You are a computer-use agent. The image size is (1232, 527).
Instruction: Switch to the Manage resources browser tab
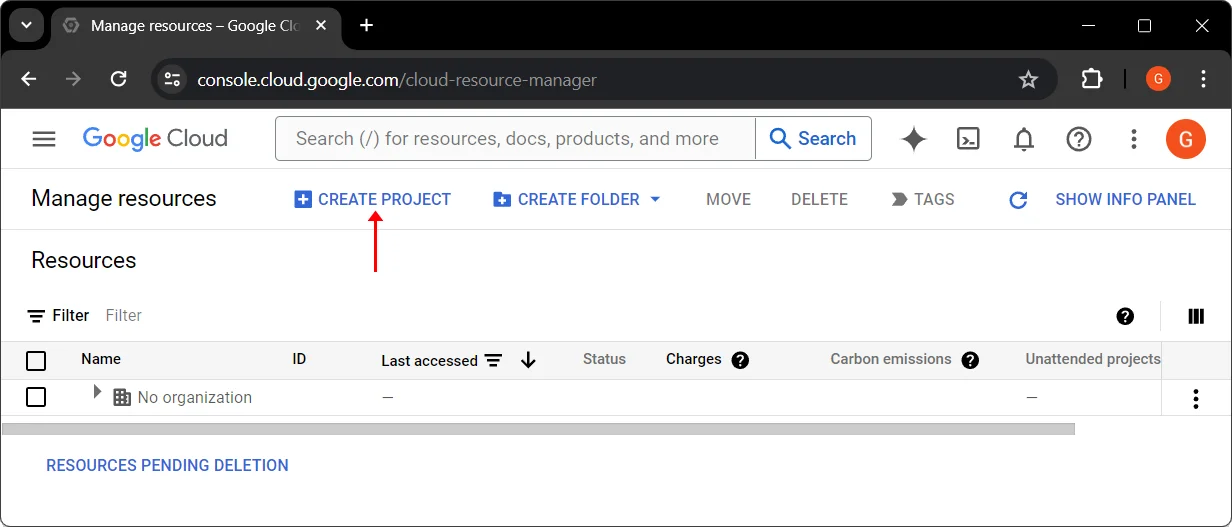[x=196, y=25]
